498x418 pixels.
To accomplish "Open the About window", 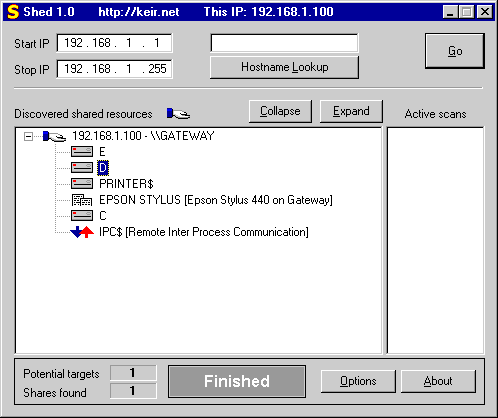I will click(x=438, y=381).
